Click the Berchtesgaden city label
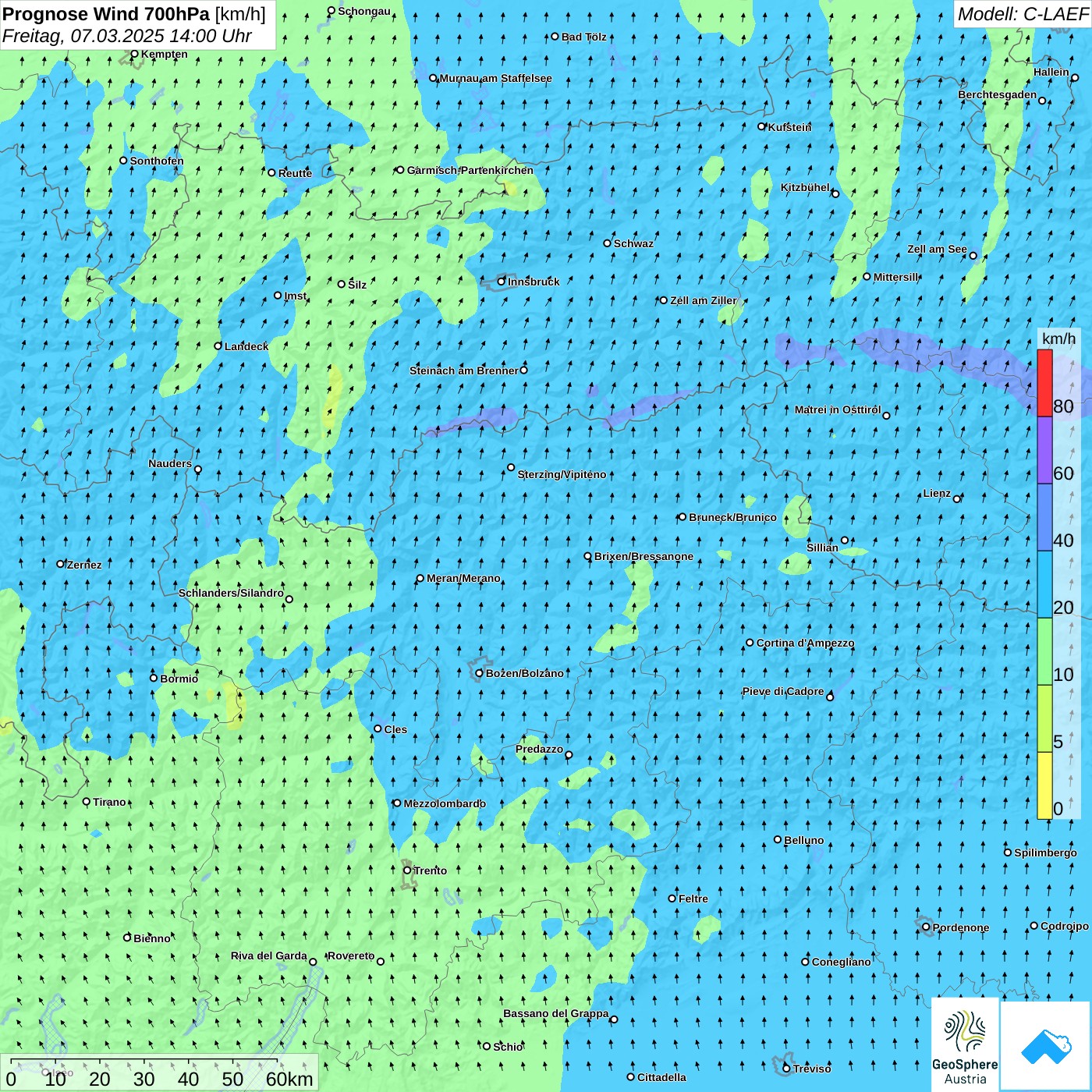The image size is (1092, 1092). coord(997,94)
